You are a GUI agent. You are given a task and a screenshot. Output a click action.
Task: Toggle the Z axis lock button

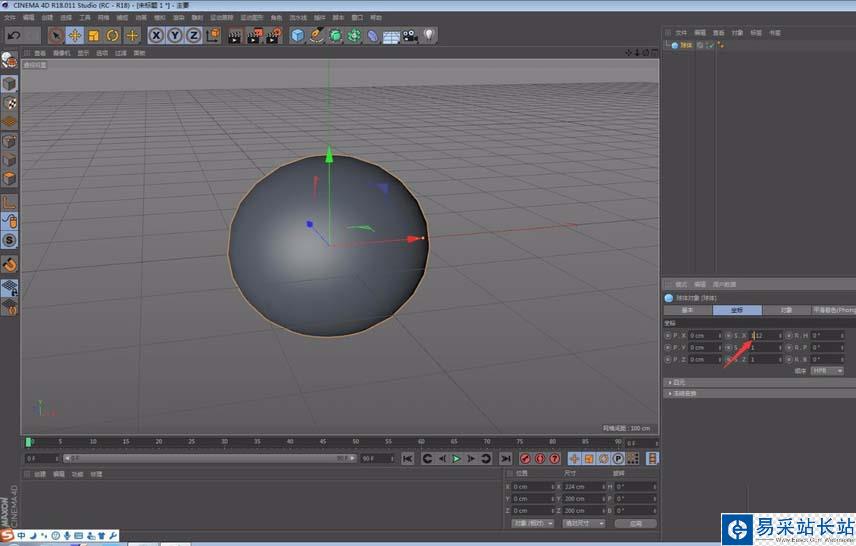coord(193,35)
